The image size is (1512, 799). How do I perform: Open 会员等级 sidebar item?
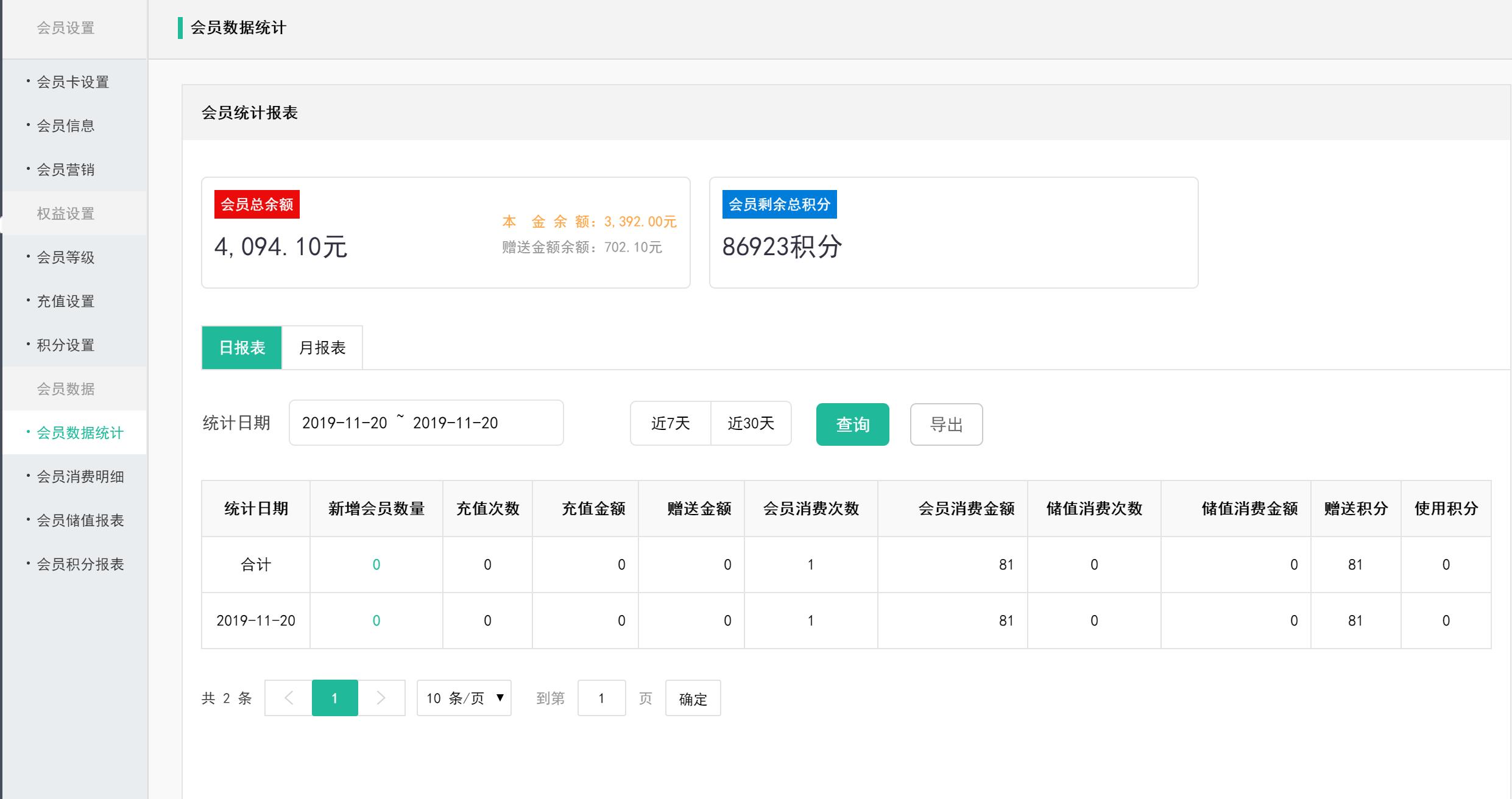[66, 258]
